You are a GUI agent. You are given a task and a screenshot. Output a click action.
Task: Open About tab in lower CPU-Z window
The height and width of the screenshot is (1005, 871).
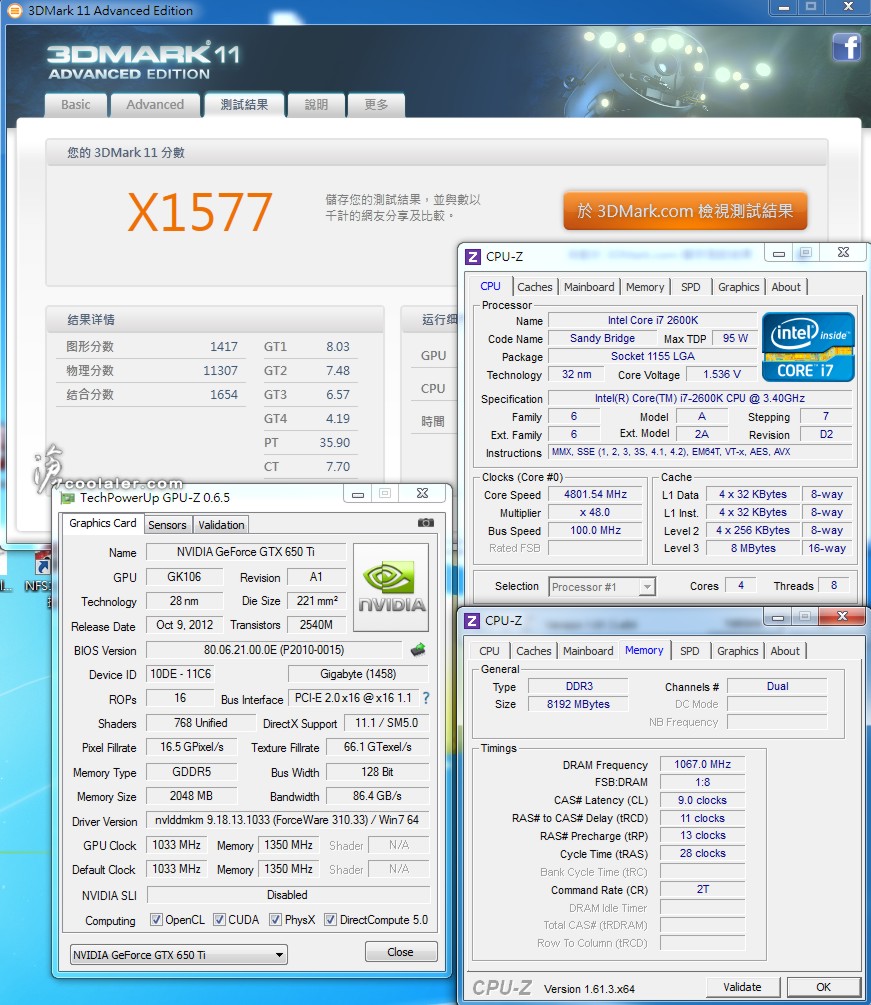click(784, 651)
